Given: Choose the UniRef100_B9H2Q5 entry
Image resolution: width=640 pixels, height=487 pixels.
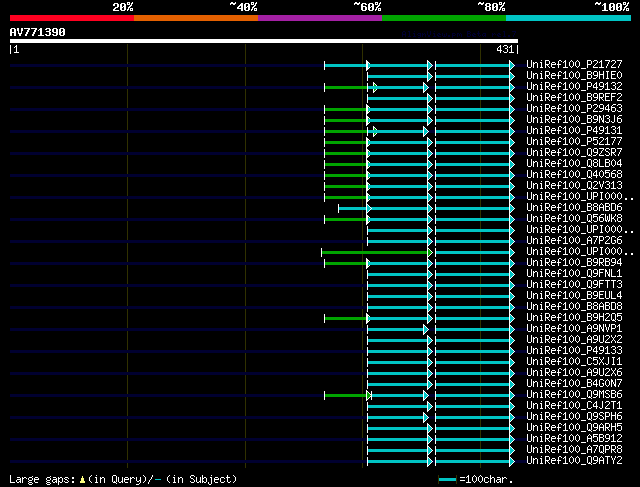Looking at the screenshot, I should 574,318.
